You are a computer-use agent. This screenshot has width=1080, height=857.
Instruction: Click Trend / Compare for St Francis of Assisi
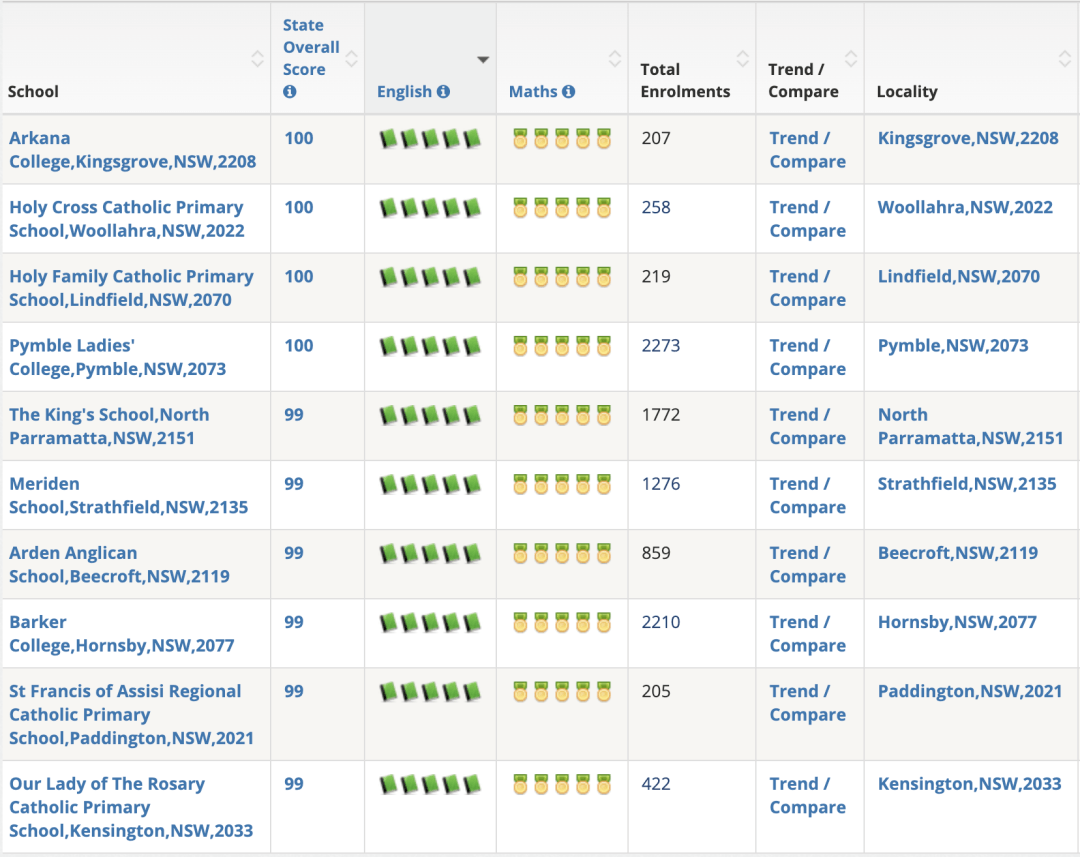tap(808, 703)
